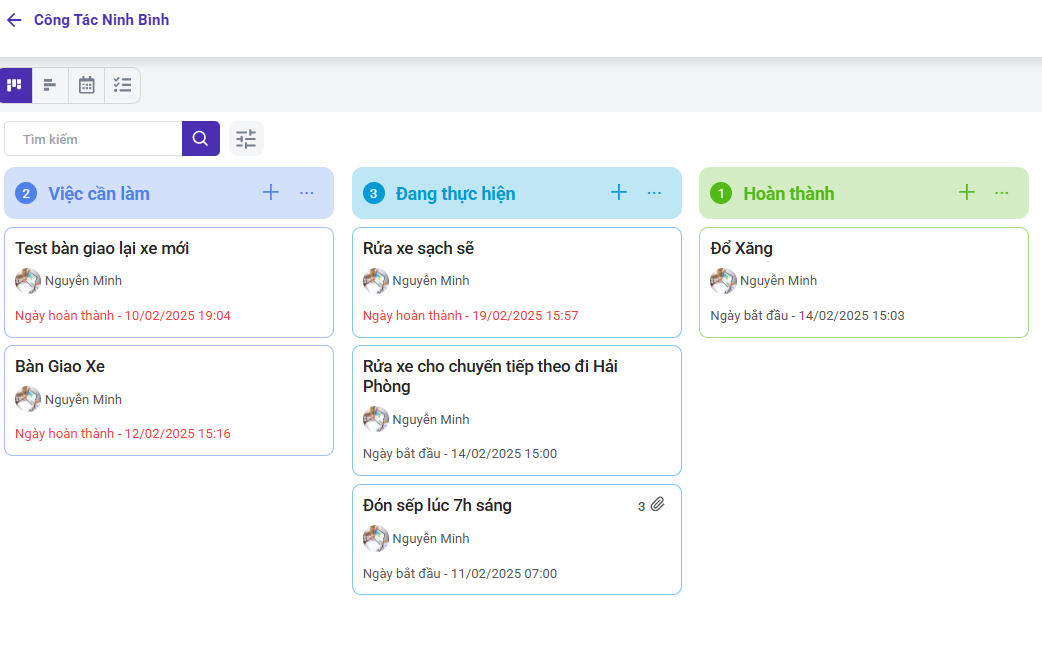Switch to checklist list view
The height and width of the screenshot is (651, 1042).
[x=122, y=85]
